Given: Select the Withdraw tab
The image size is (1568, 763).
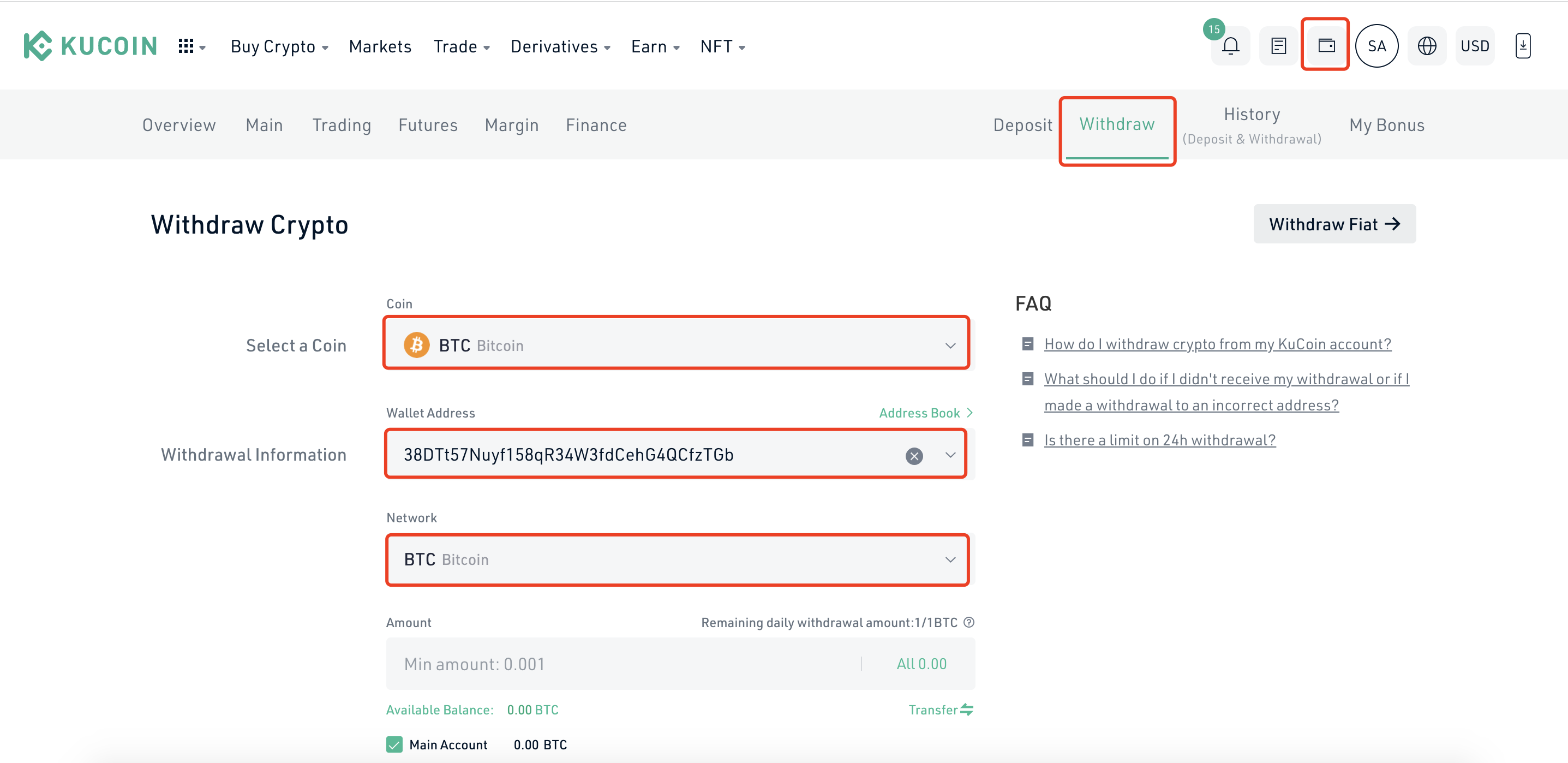Looking at the screenshot, I should click(1117, 124).
